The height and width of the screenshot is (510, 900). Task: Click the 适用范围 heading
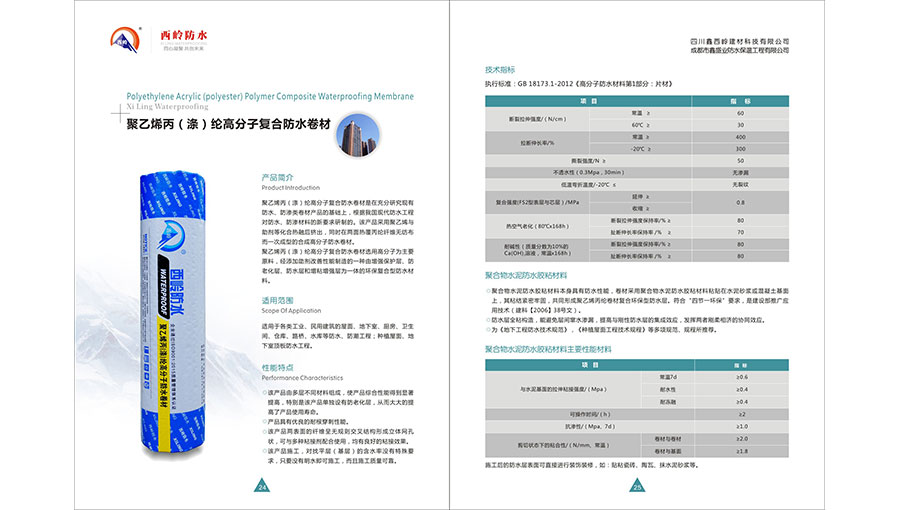(277, 301)
